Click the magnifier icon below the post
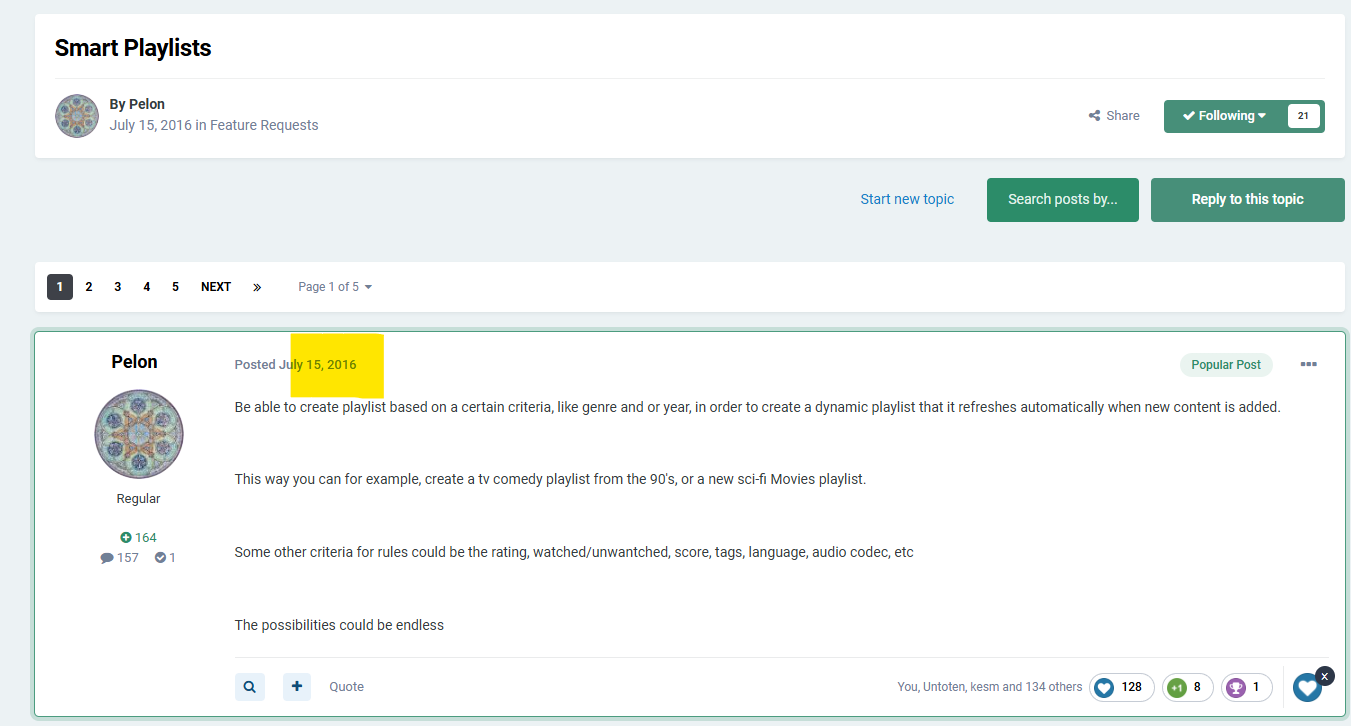This screenshot has height=726, width=1351. pyautogui.click(x=250, y=687)
